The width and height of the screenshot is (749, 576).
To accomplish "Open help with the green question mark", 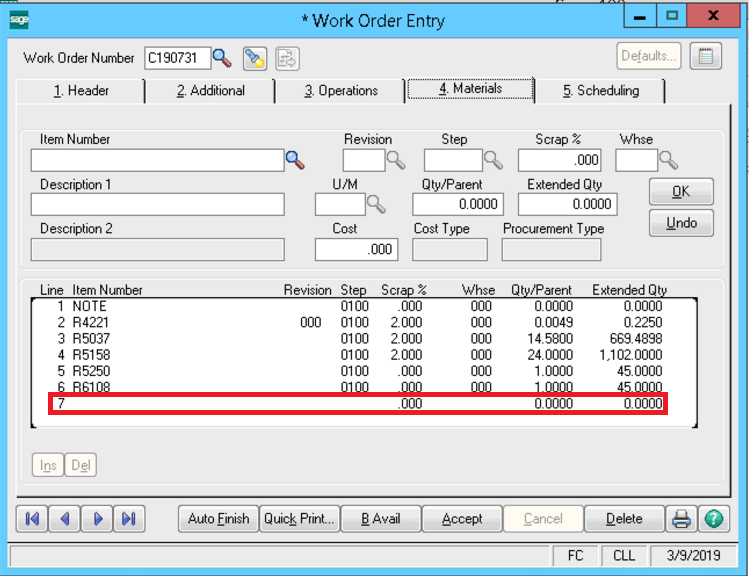I will click(x=714, y=519).
